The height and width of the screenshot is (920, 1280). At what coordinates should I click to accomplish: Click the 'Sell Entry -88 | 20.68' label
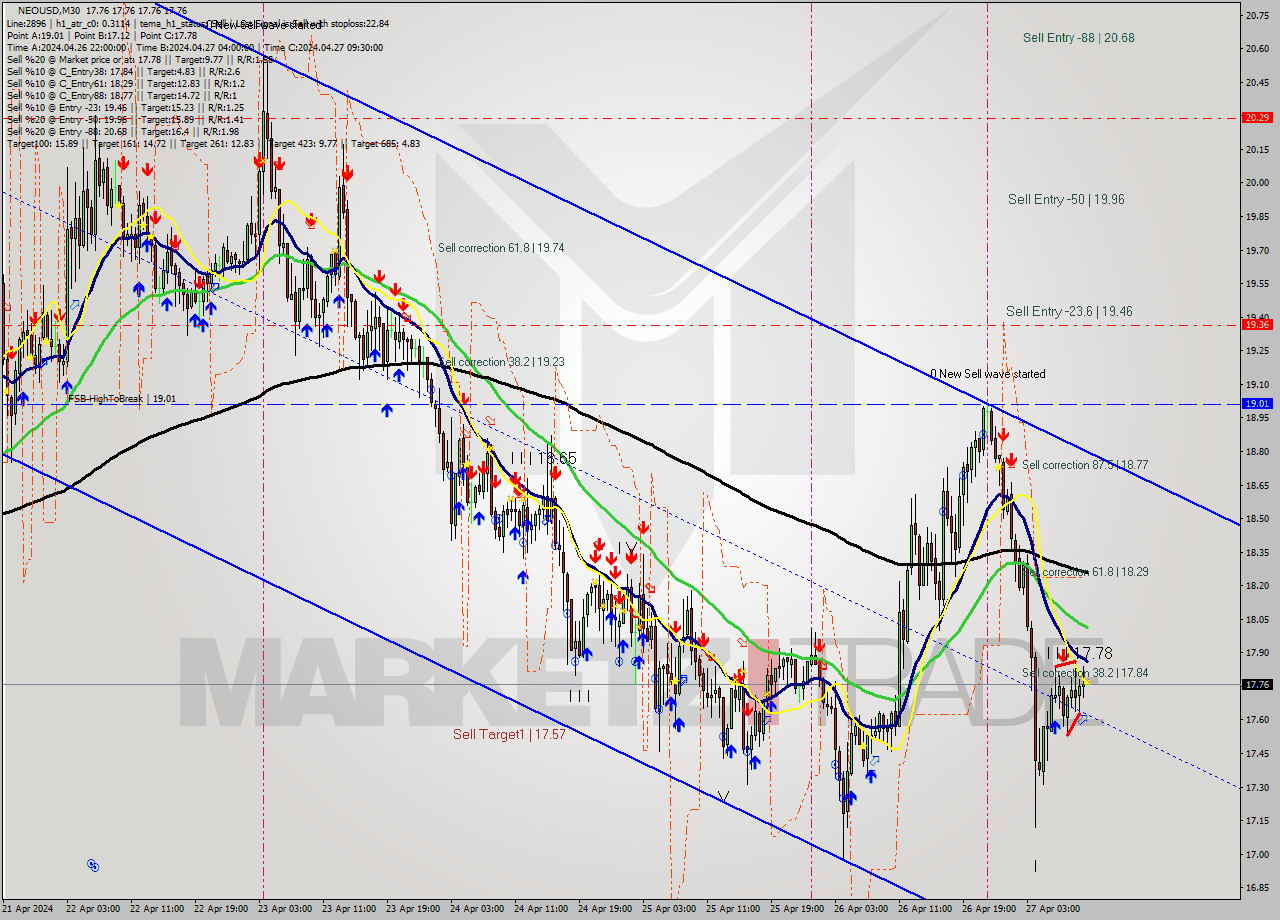pyautogui.click(x=1078, y=38)
